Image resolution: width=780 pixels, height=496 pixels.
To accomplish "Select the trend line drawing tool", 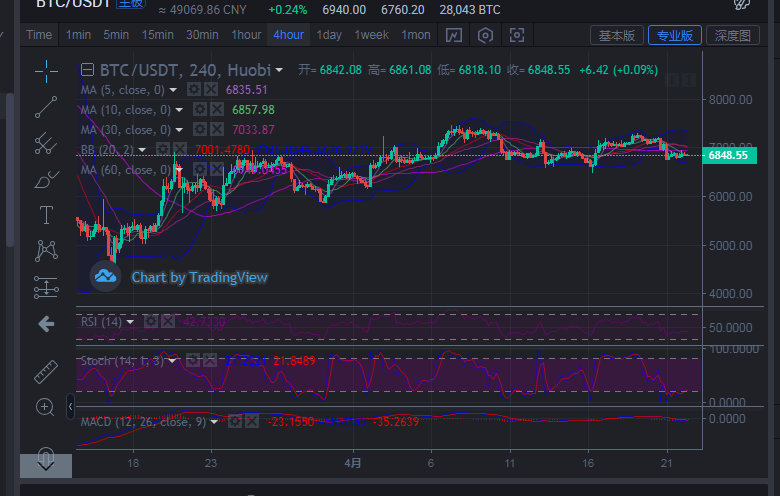I will coord(46,107).
